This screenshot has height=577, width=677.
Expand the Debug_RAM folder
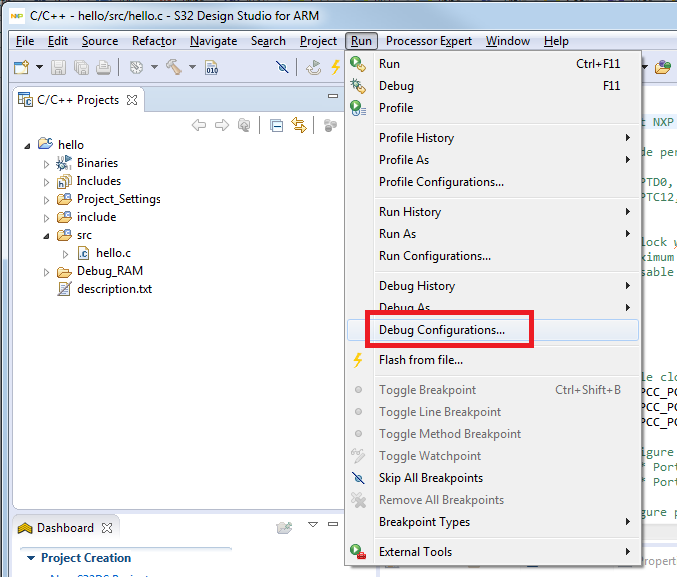(x=46, y=272)
